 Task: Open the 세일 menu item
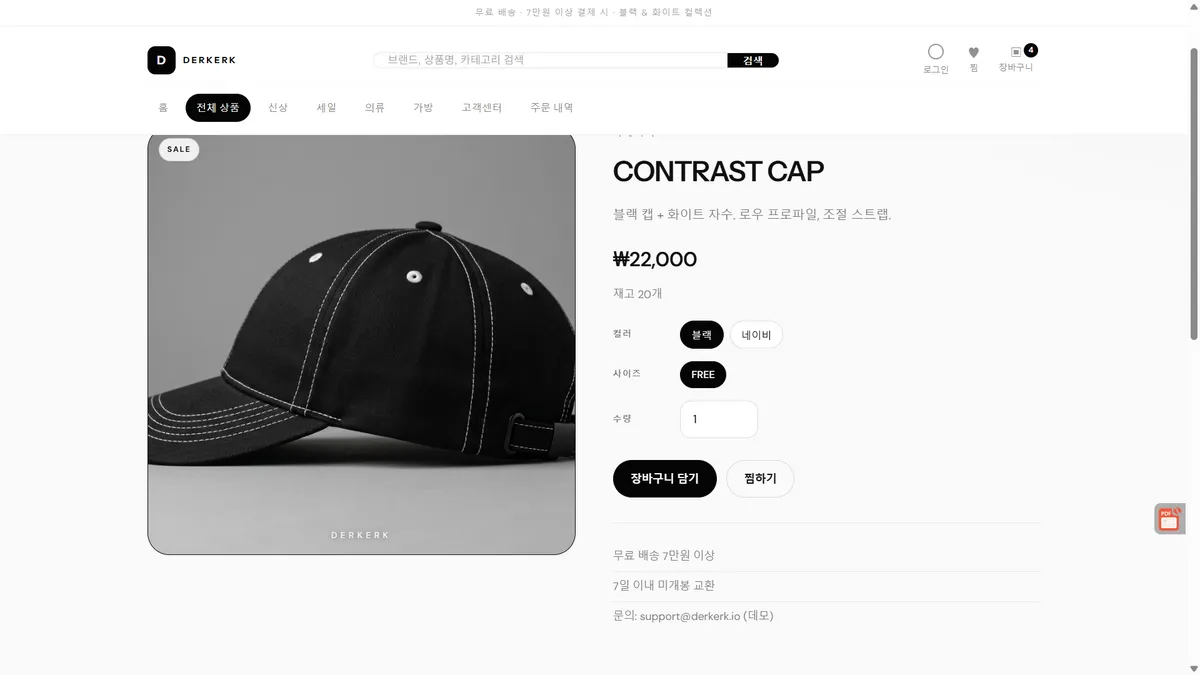click(327, 107)
